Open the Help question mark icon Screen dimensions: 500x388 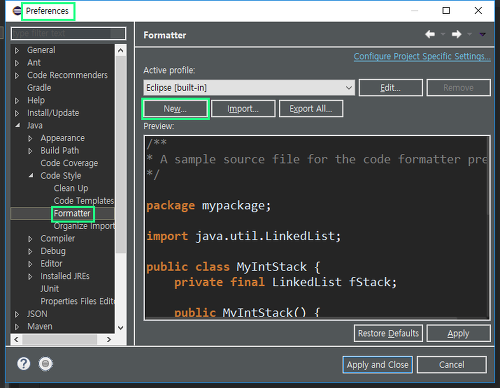[24, 364]
